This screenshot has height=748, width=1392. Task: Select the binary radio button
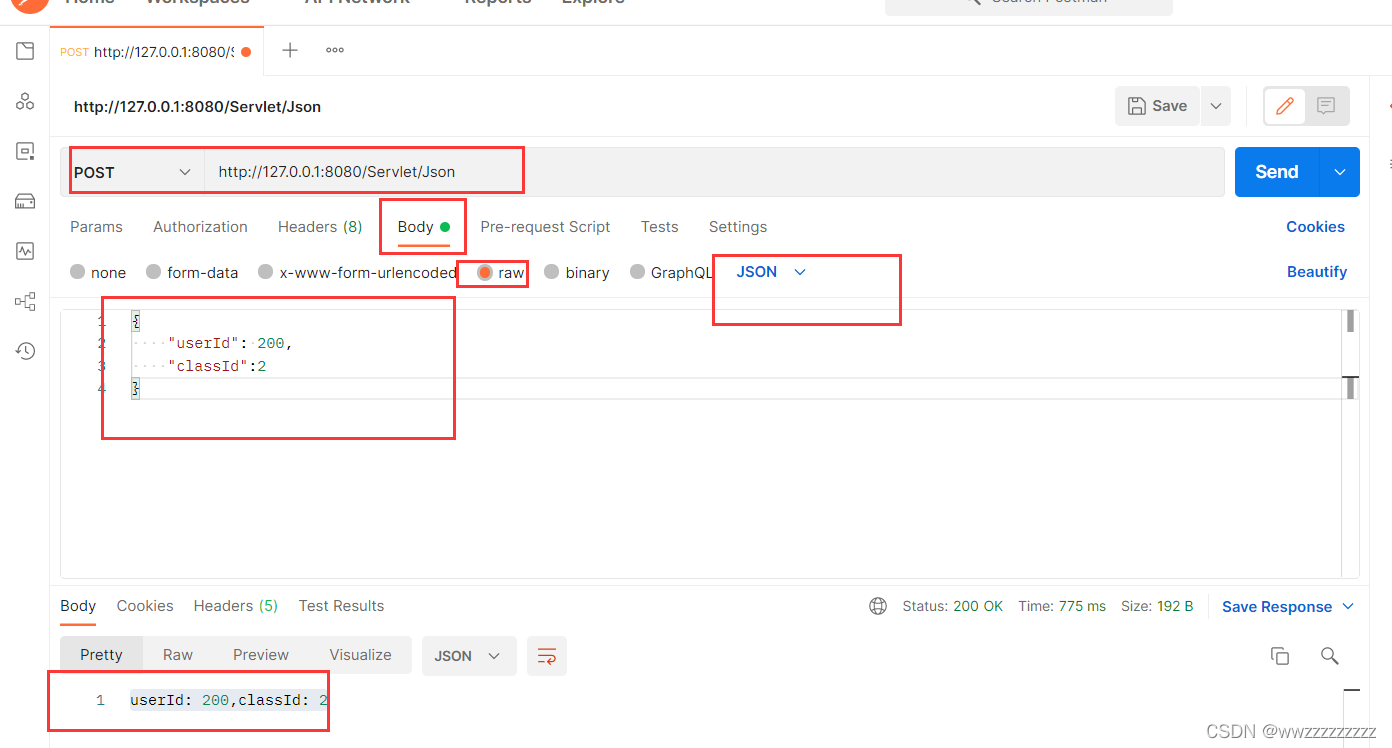[551, 272]
